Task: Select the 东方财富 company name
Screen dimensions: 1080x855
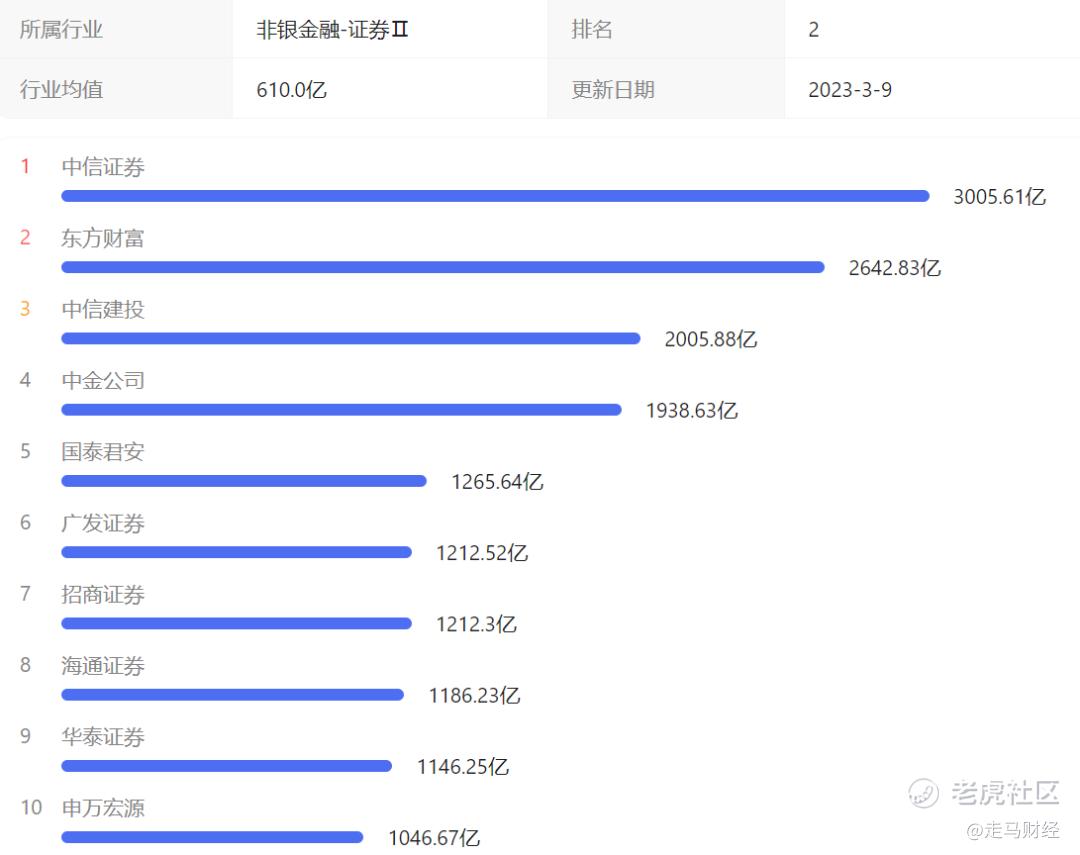Action: 103,238
